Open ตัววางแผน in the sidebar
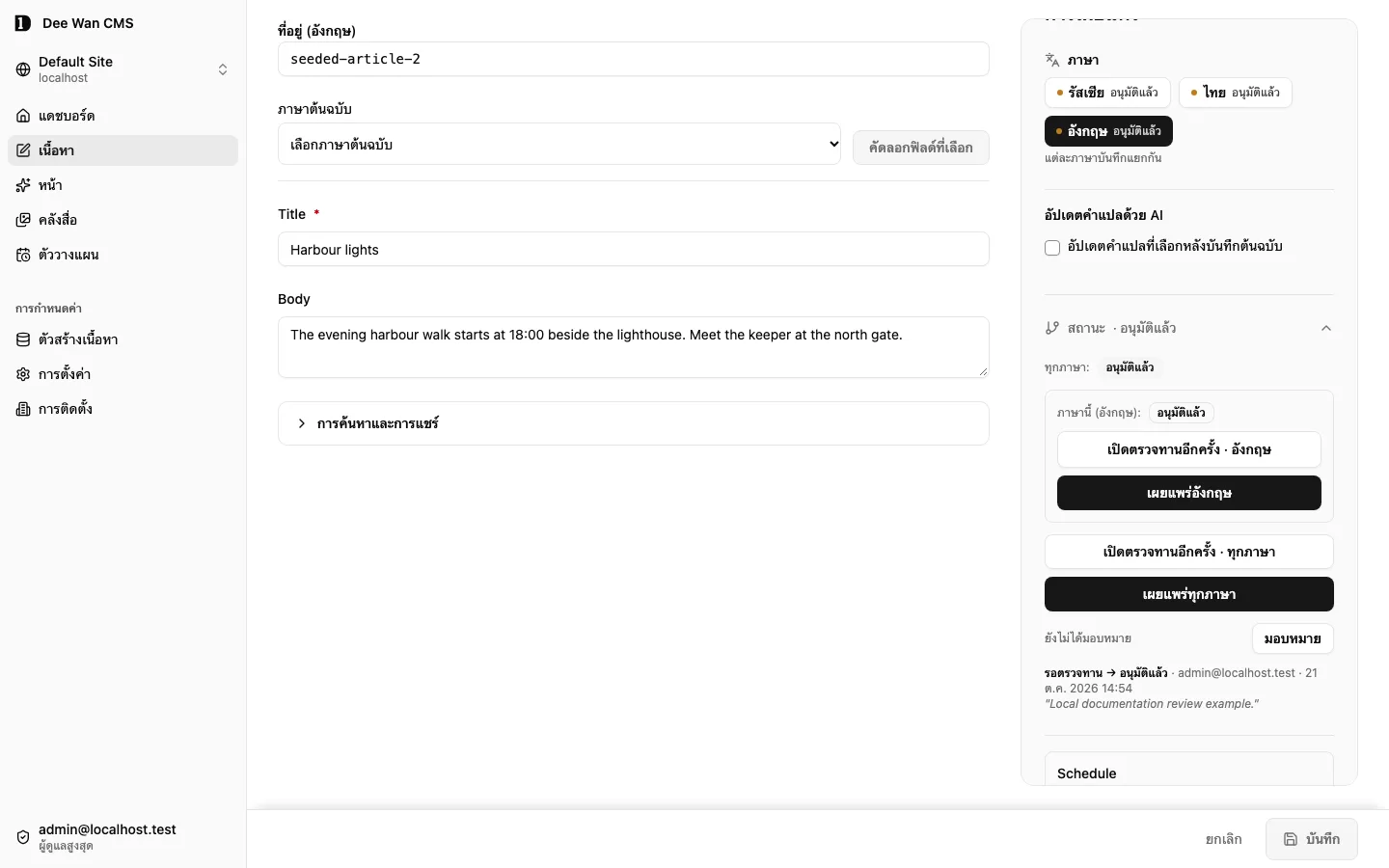 click(x=123, y=255)
